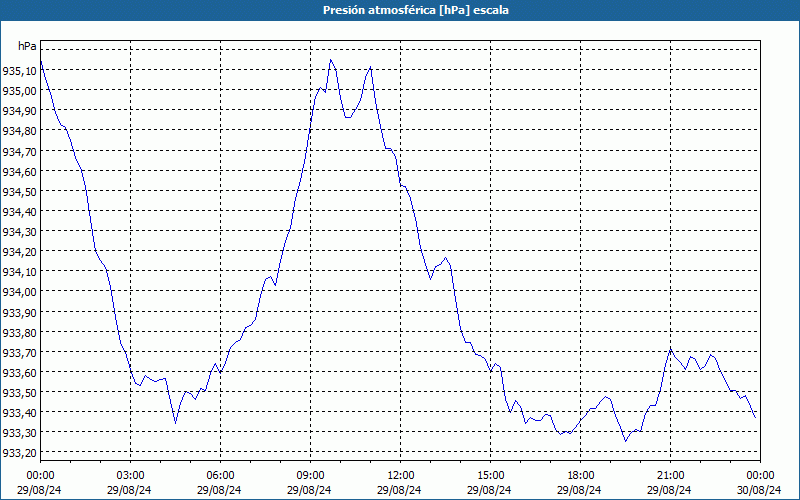Click the 18:00 time axis label
The image size is (800, 500).
[x=581, y=476]
